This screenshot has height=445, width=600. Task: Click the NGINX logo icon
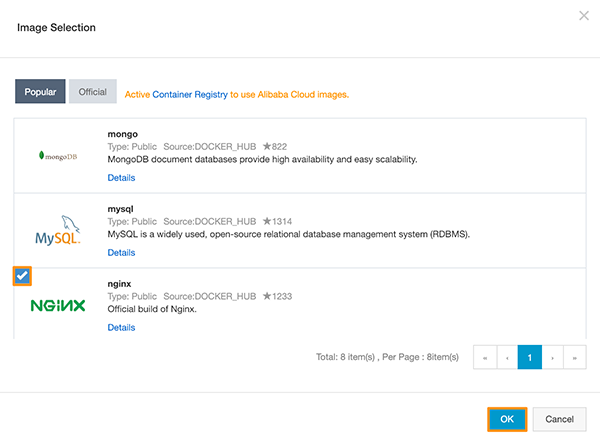57,305
